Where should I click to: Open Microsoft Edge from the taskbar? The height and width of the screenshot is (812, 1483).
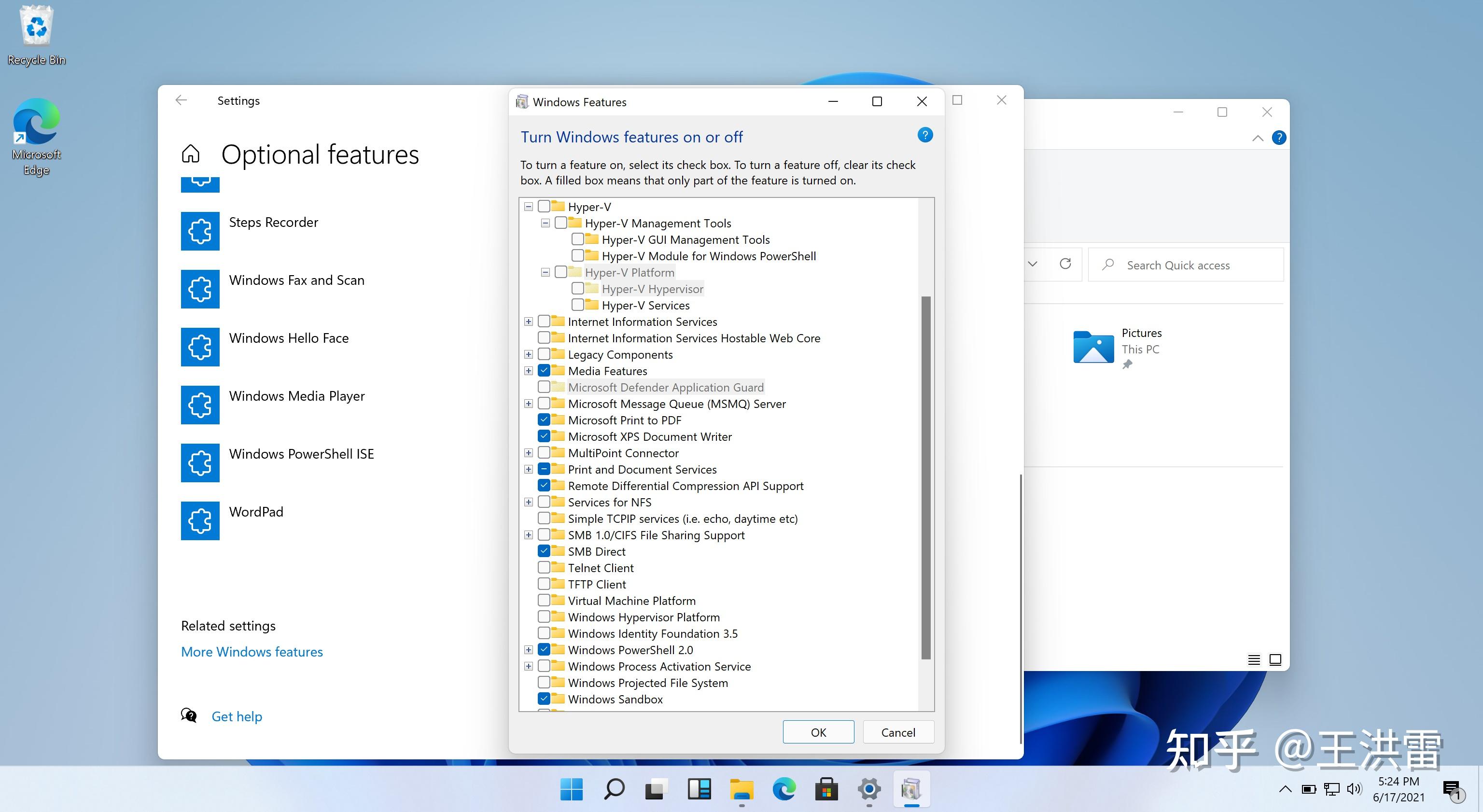(x=784, y=789)
